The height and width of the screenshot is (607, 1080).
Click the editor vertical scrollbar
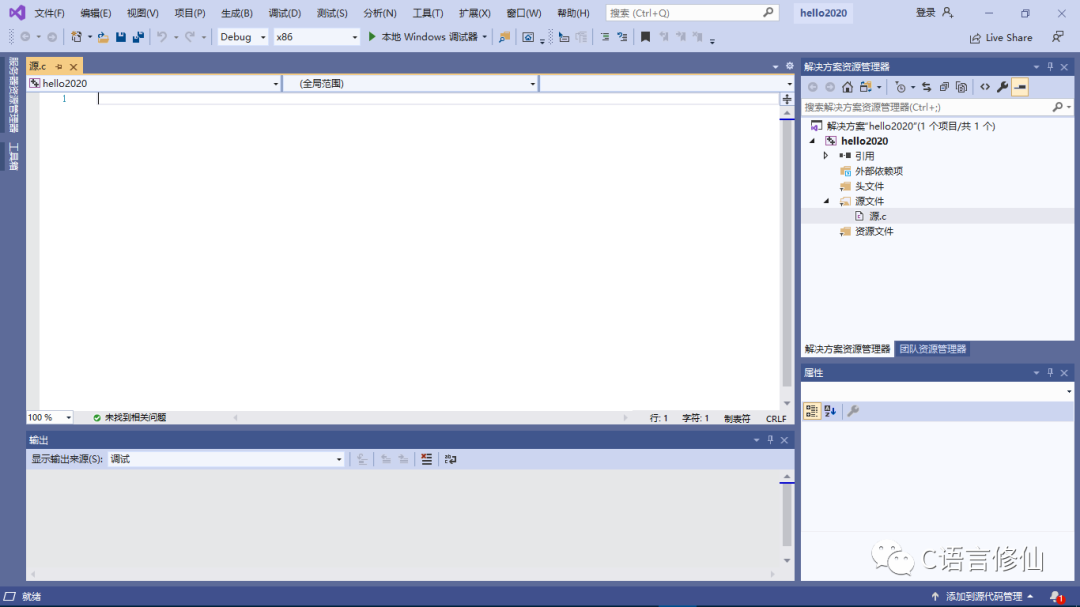pyautogui.click(x=787, y=255)
